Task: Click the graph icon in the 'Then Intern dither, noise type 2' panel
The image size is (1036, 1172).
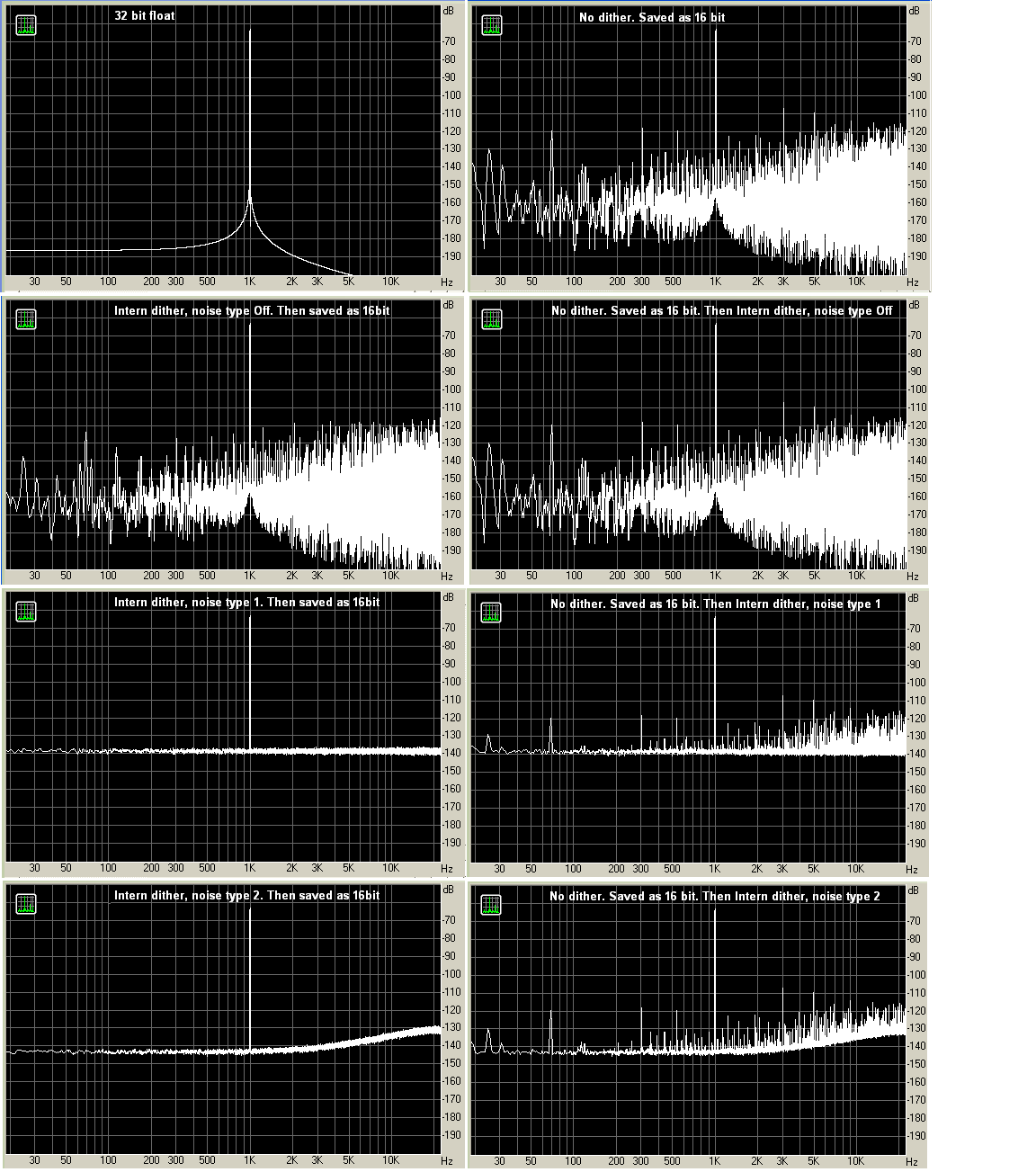Action: click(x=491, y=906)
